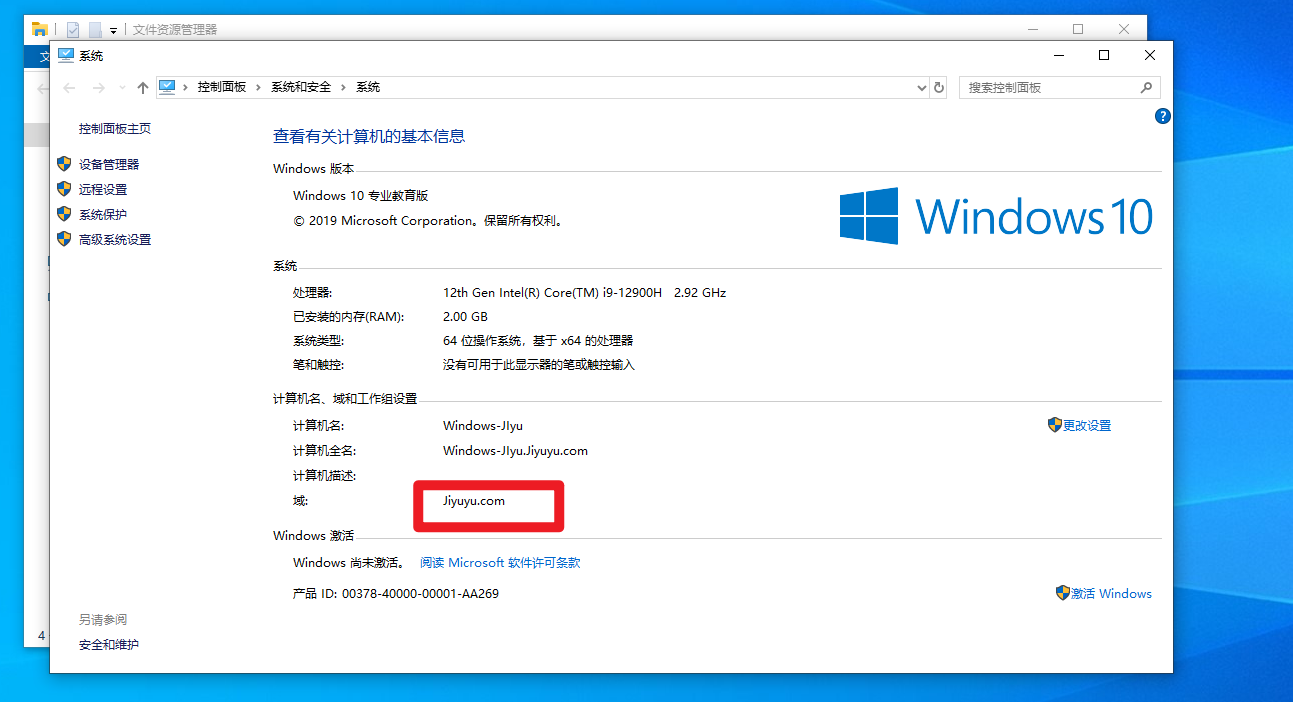Refresh the page with the refresh button

coord(939,88)
